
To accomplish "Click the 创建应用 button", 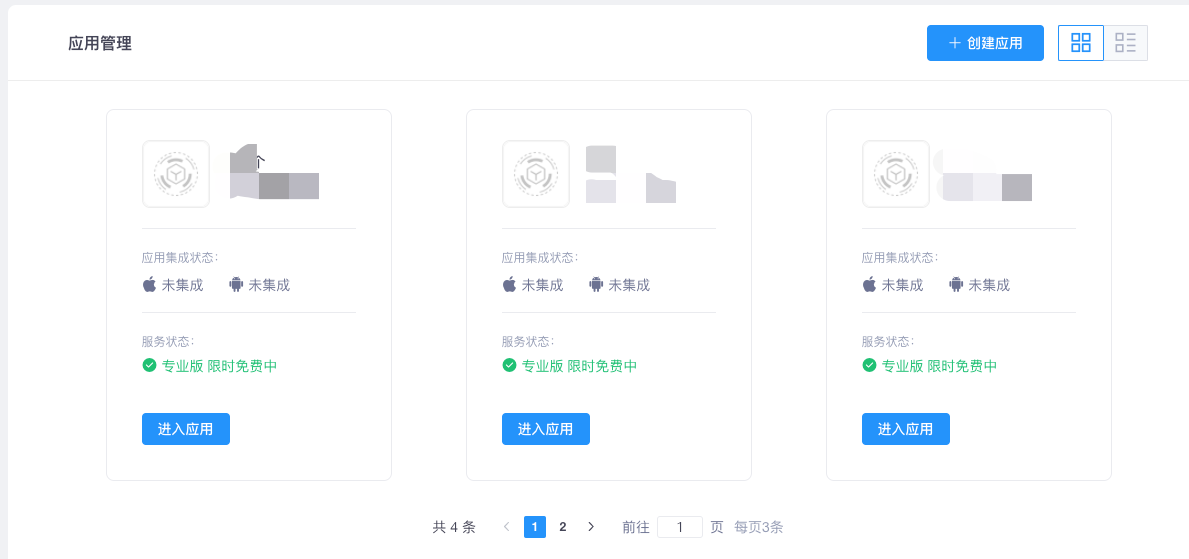I will click(985, 43).
